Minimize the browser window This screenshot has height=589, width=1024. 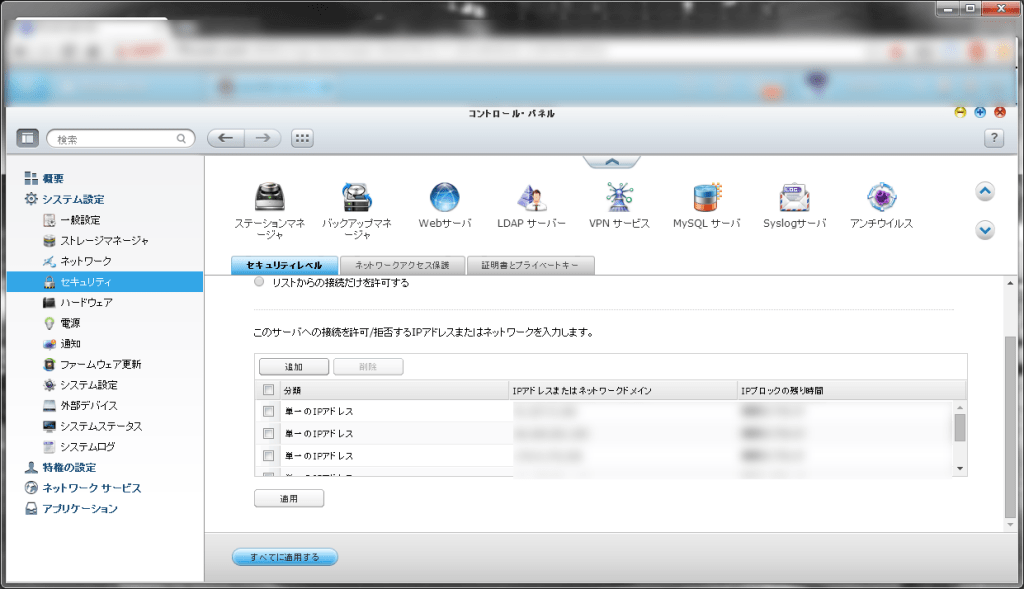948,8
